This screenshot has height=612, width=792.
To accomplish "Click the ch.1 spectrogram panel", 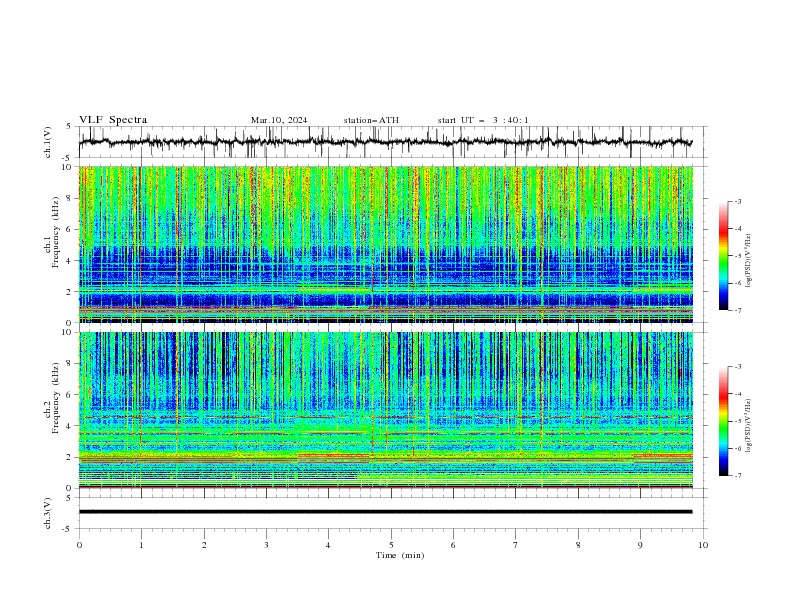I will [386, 244].
